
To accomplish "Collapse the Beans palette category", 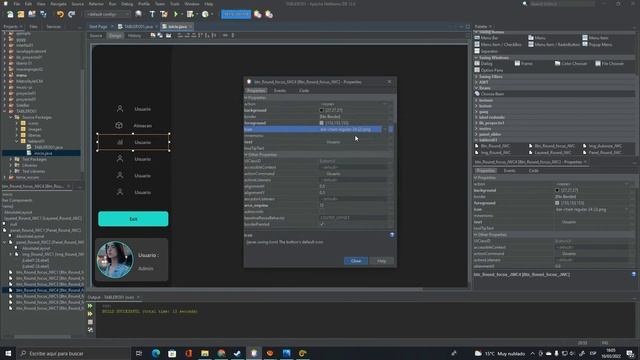I will (x=476, y=88).
